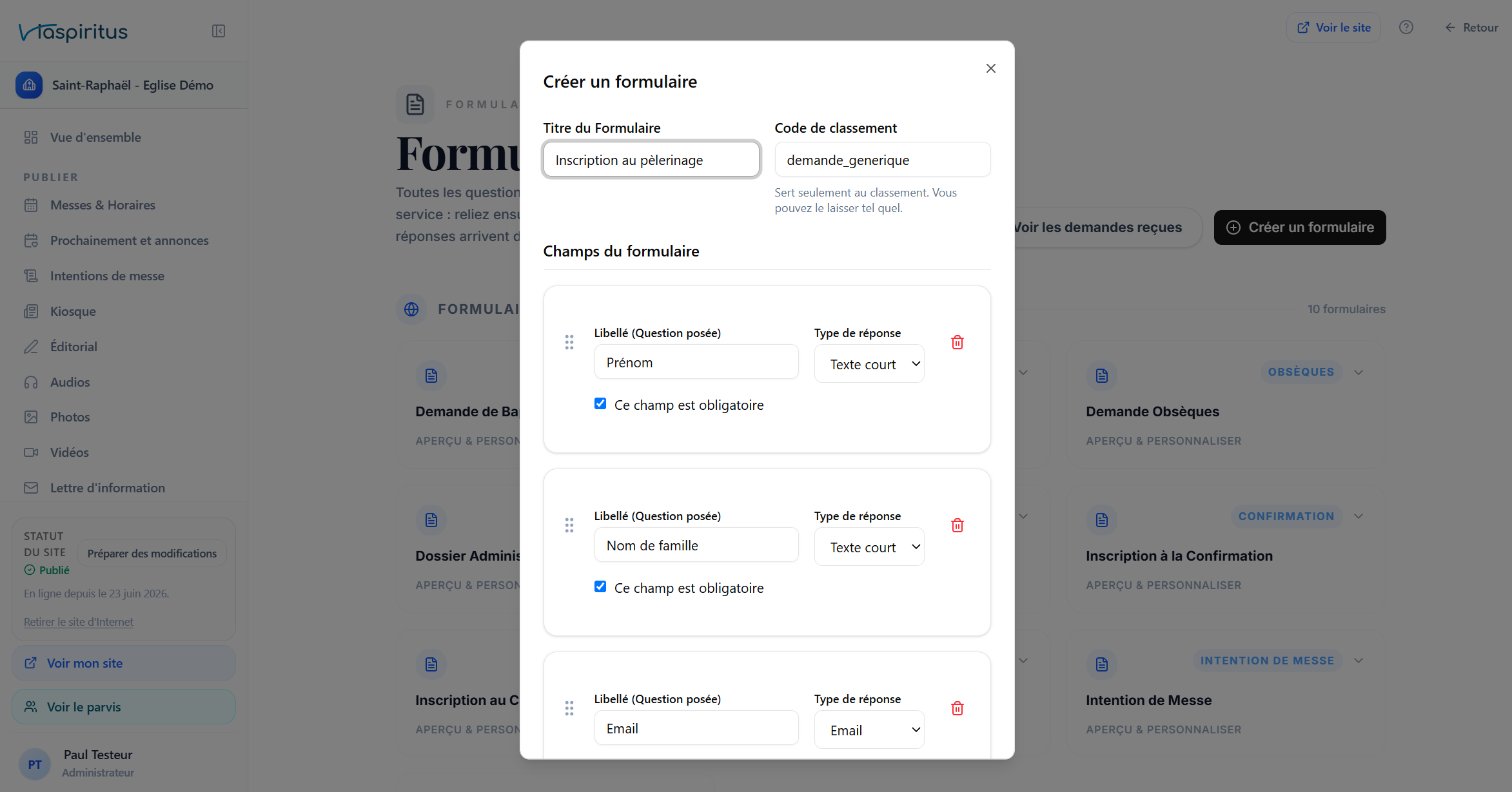Click the Saint-Raphaël church icon
1512x792 pixels.
pos(29,85)
